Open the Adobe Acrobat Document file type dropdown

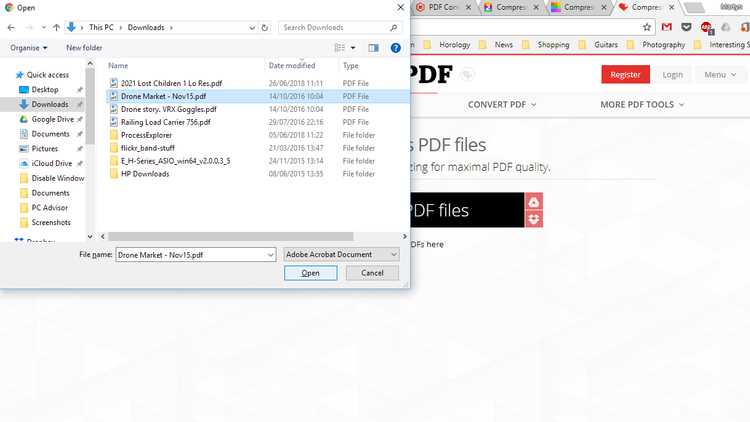coord(341,255)
